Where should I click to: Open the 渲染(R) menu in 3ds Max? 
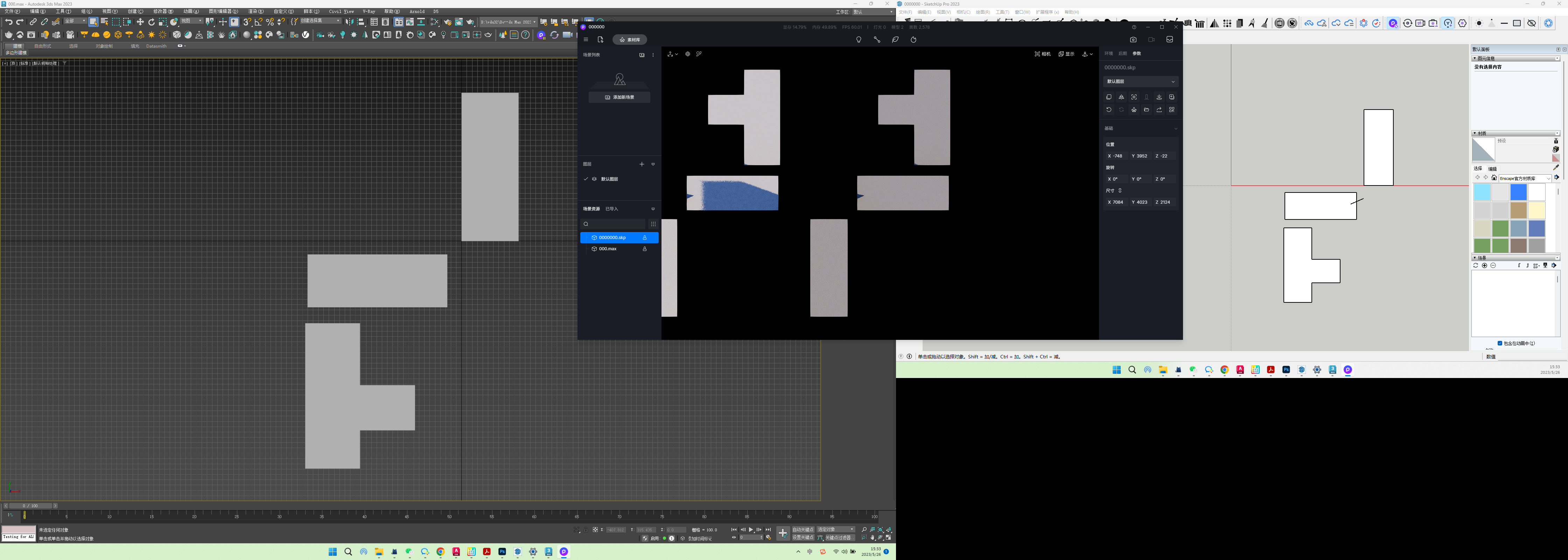click(x=255, y=12)
